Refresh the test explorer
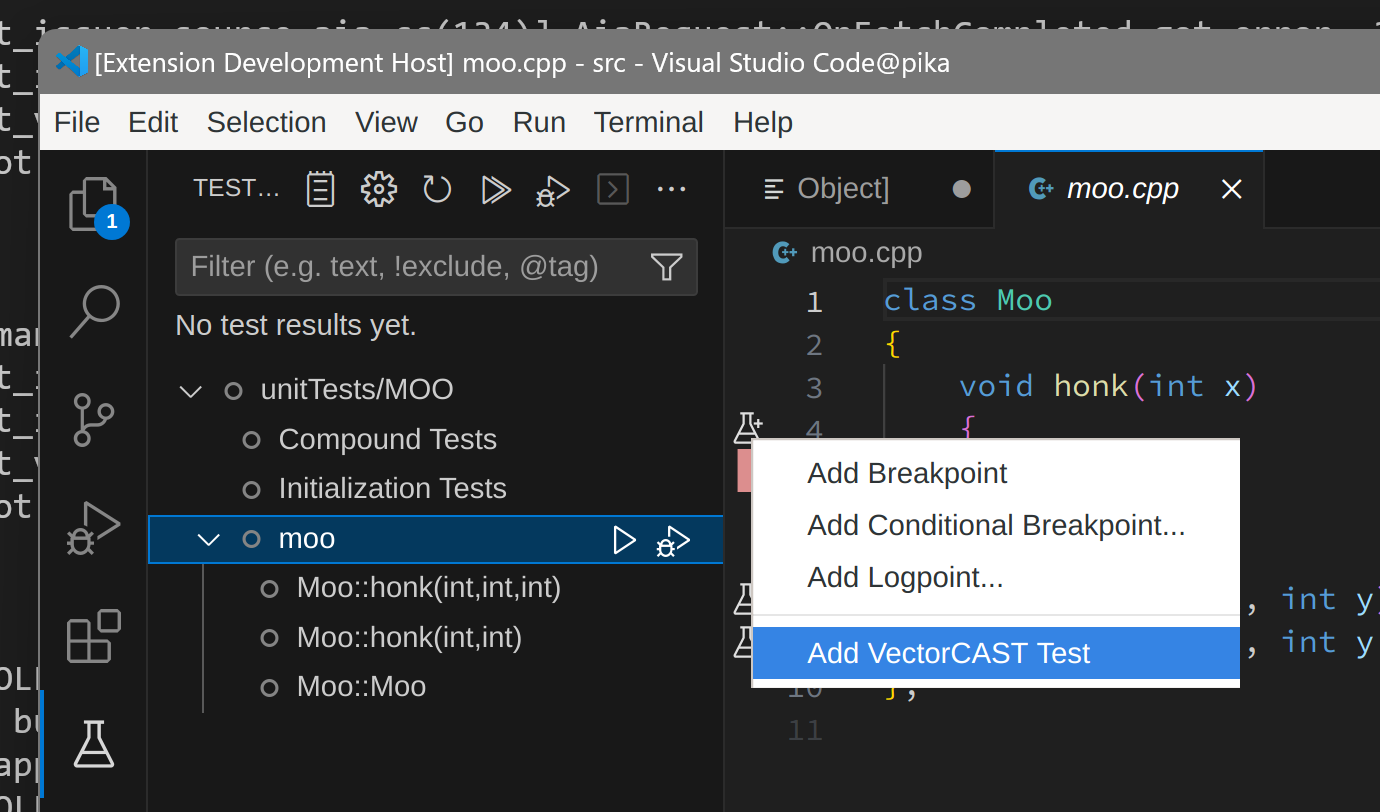The height and width of the screenshot is (812, 1380). [x=437, y=188]
